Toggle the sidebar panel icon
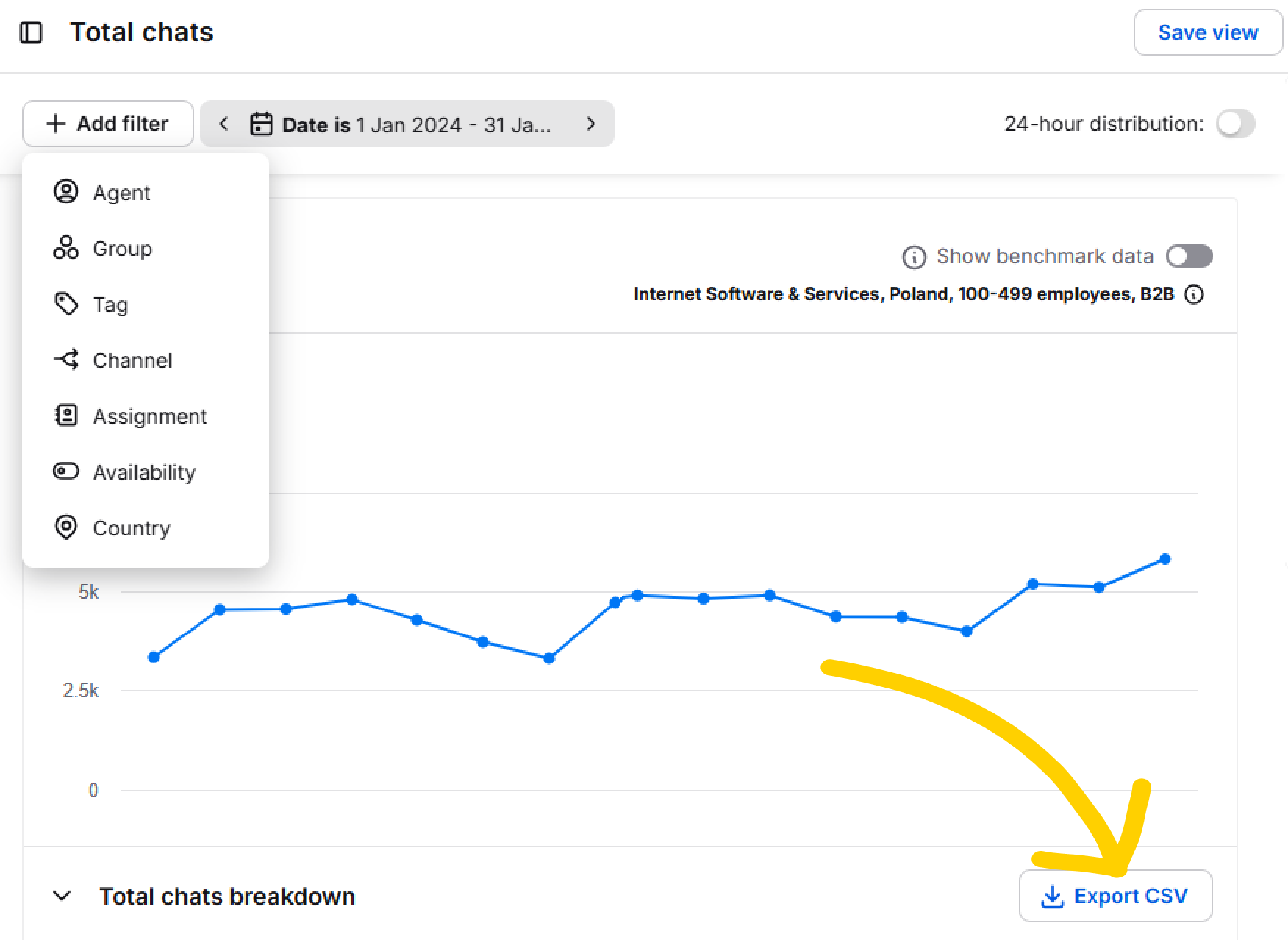The width and height of the screenshot is (1288, 940). pyautogui.click(x=31, y=32)
